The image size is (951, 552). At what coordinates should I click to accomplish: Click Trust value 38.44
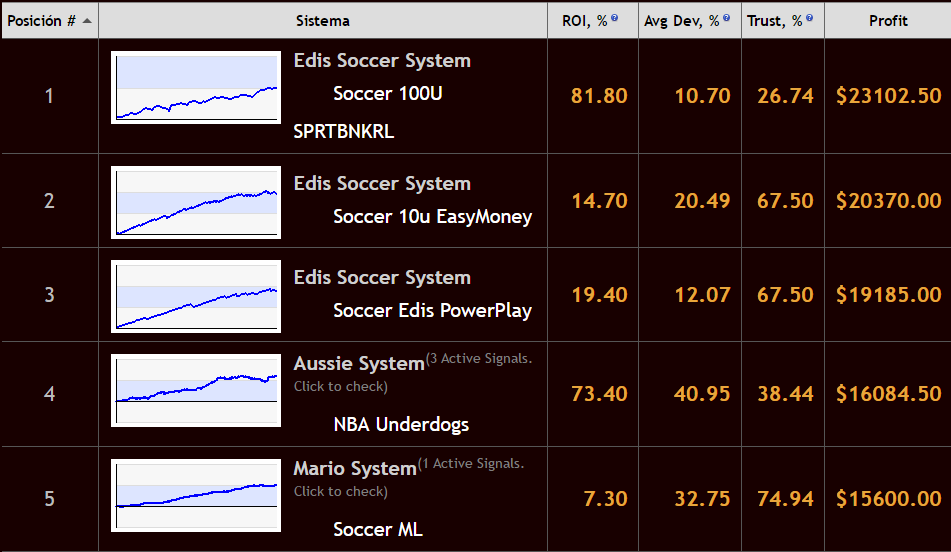point(785,394)
